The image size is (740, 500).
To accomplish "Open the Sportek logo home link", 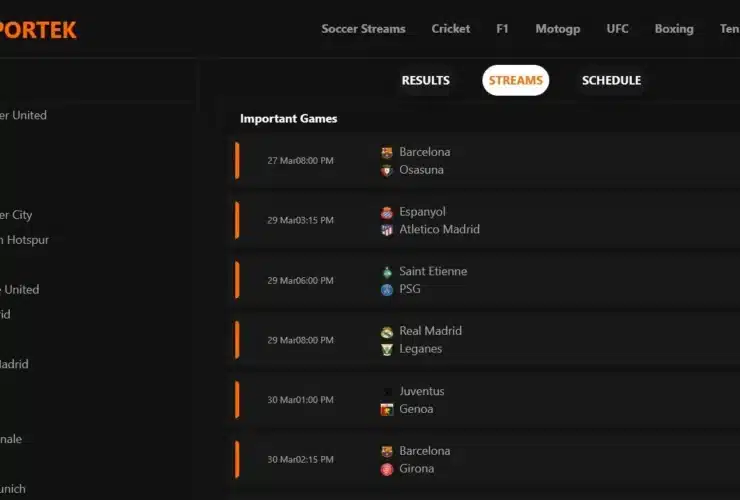I will 38,30.
